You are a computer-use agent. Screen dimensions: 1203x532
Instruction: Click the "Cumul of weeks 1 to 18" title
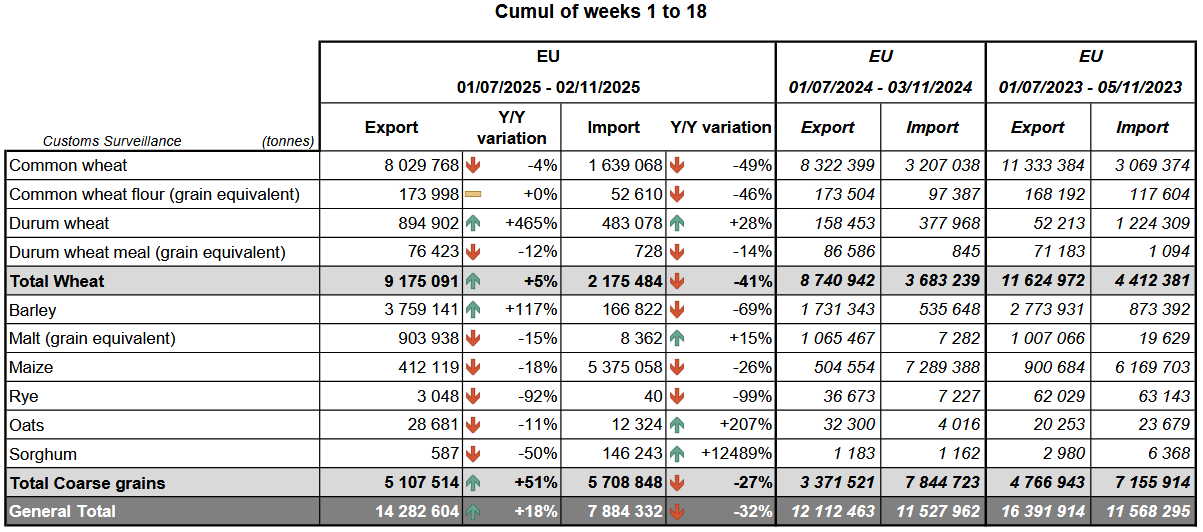point(601,12)
